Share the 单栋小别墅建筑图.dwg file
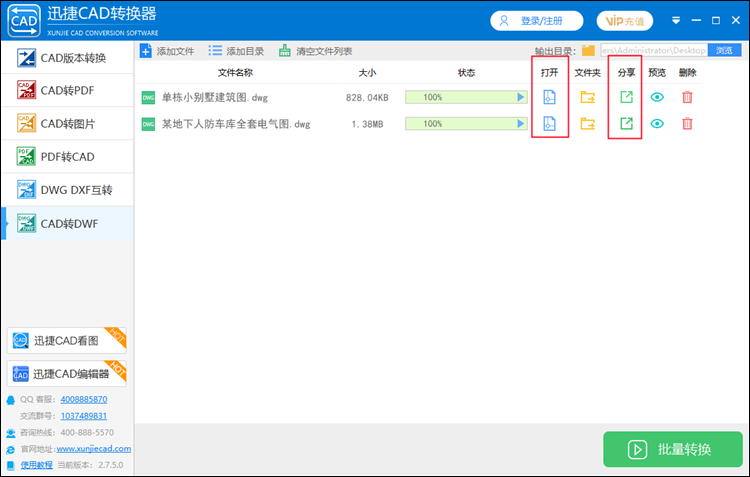The image size is (750, 477). pyautogui.click(x=626, y=97)
